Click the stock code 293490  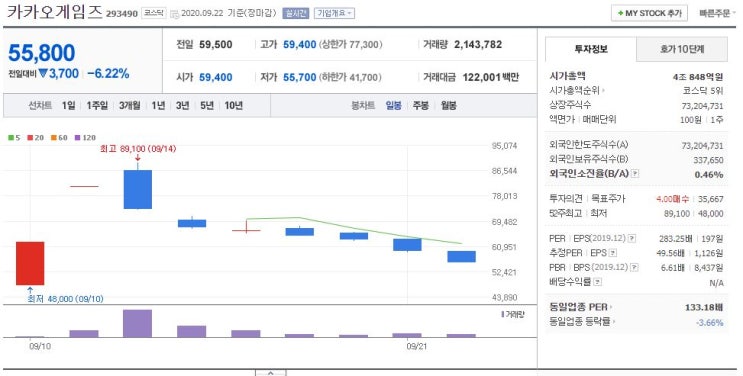(x=122, y=14)
